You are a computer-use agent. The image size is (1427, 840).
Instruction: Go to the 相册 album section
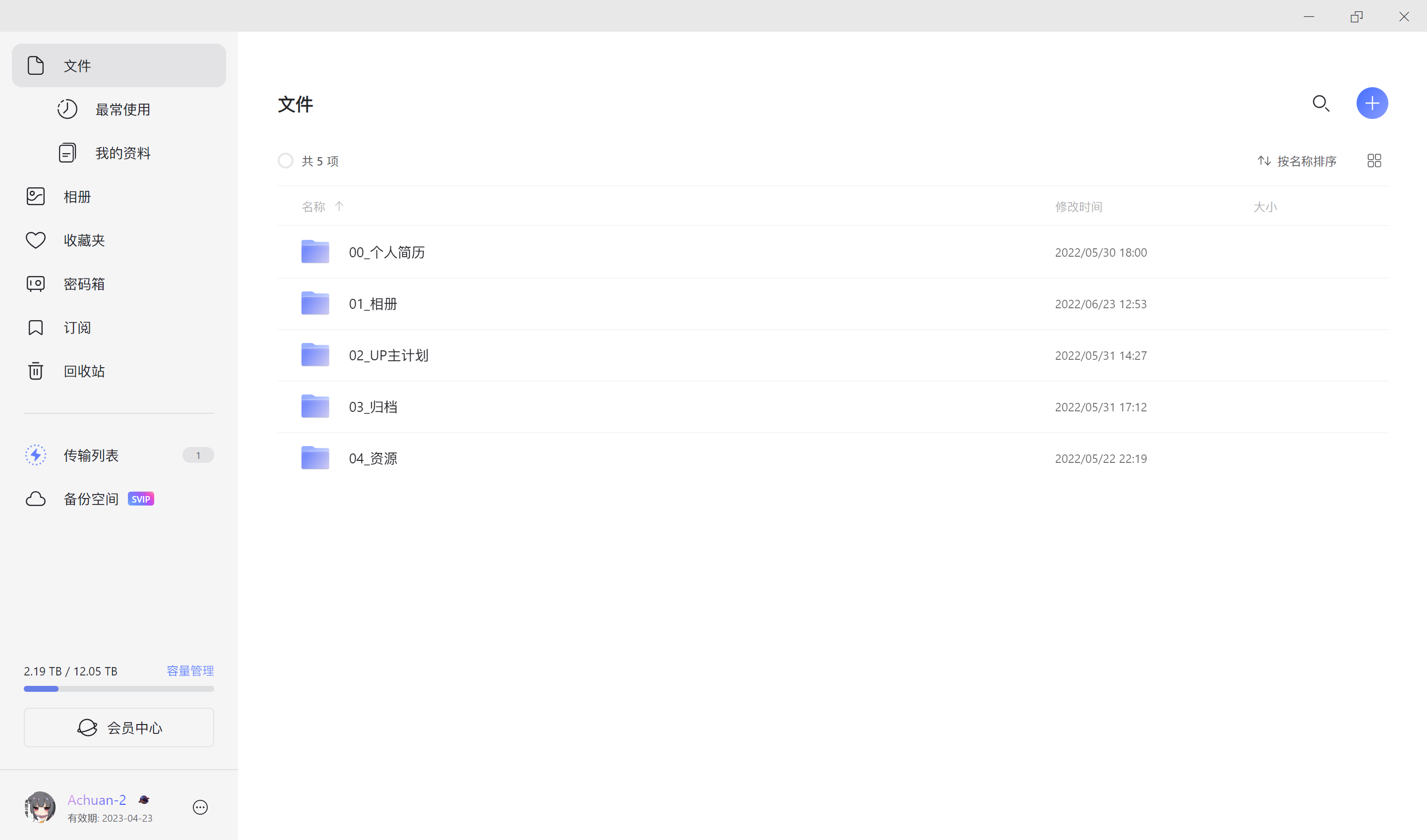point(77,197)
